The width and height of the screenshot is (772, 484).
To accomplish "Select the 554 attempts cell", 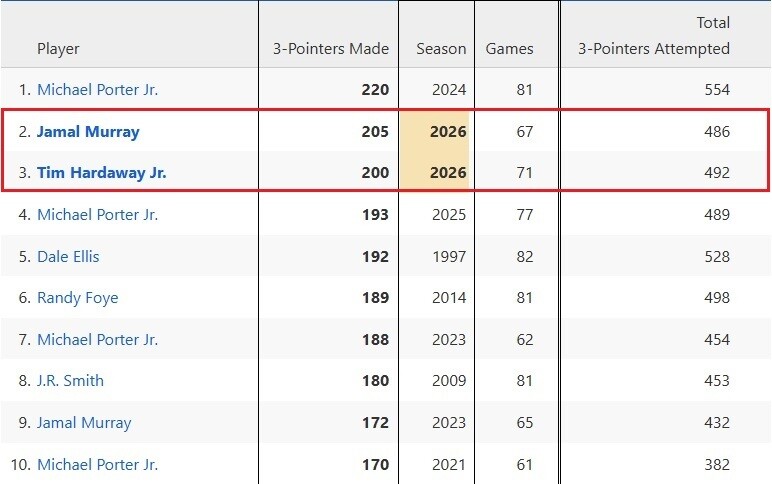I will [716, 90].
